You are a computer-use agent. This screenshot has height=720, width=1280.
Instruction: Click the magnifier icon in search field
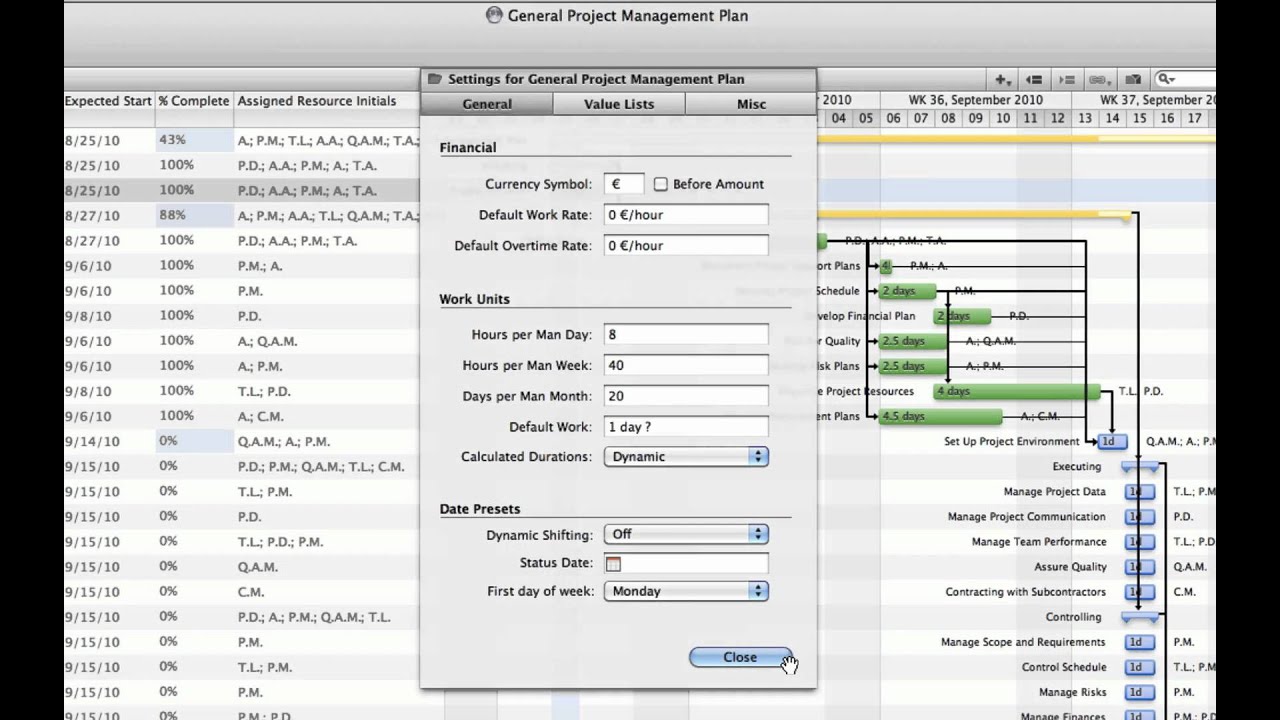pos(1166,79)
